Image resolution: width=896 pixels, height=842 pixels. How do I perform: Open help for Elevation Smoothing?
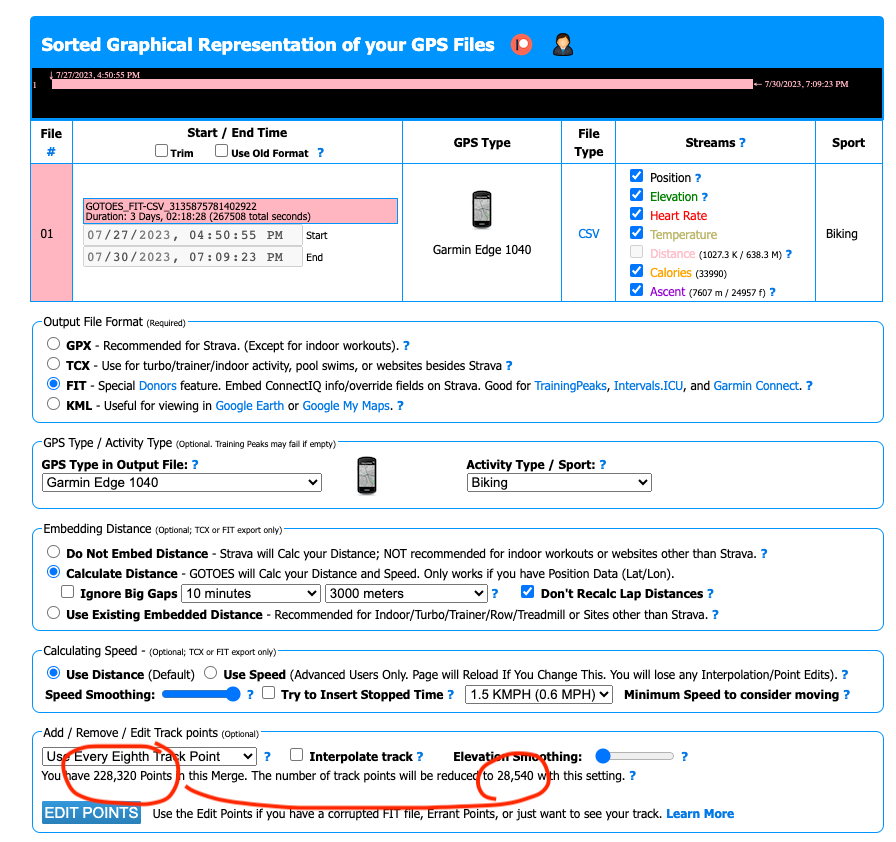point(685,757)
